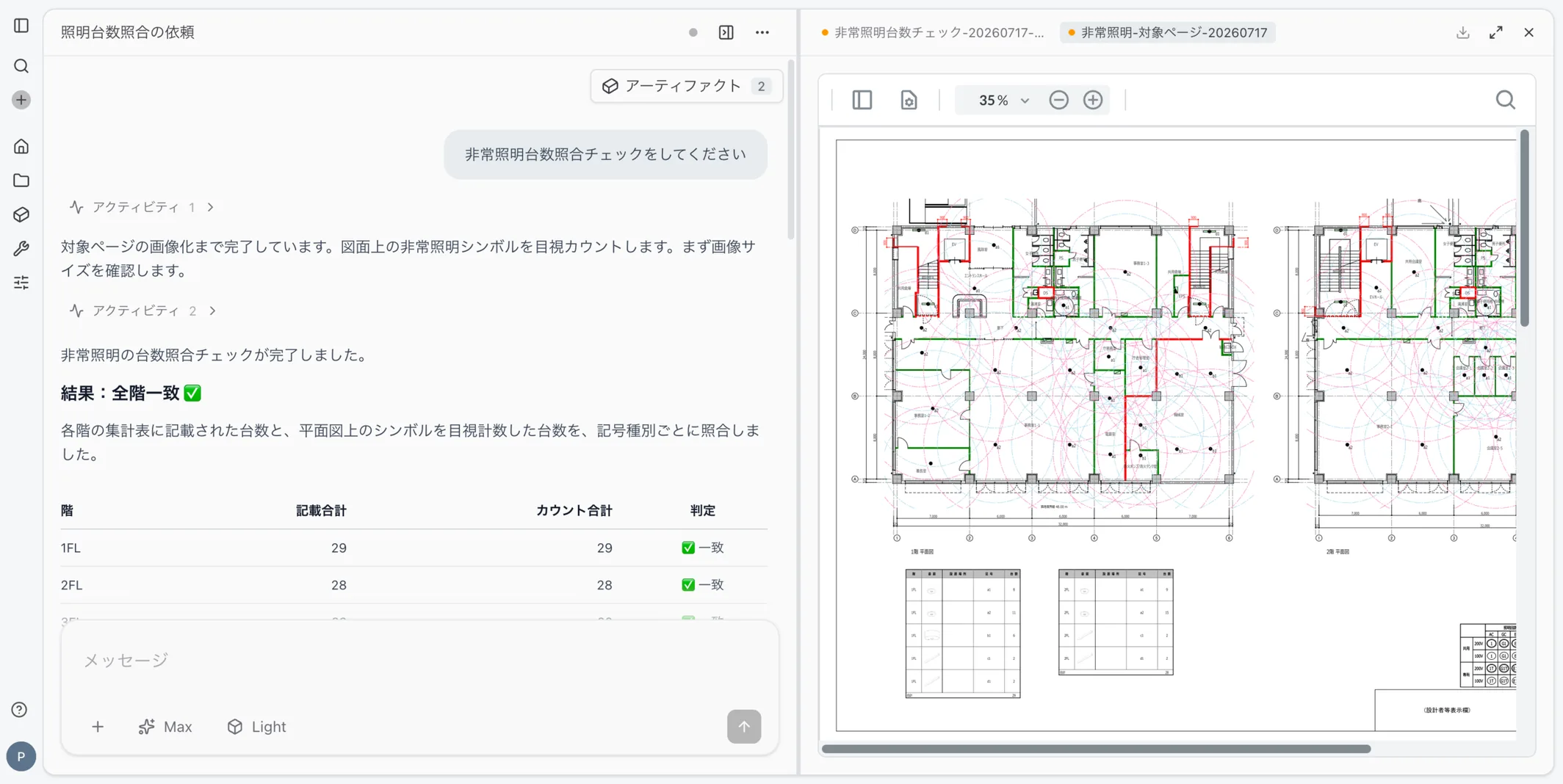Screen dimensions: 1563x784
Task: Click the 2FL summary table in the PDF
Action: coord(1116,622)
